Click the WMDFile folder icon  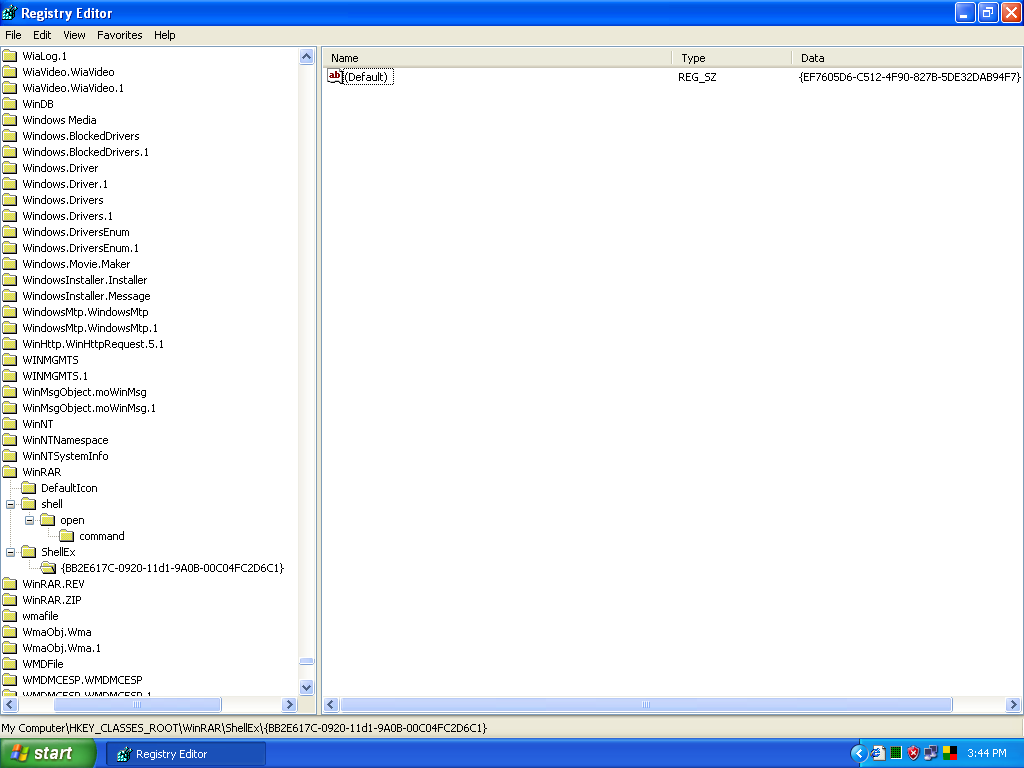tap(10, 664)
